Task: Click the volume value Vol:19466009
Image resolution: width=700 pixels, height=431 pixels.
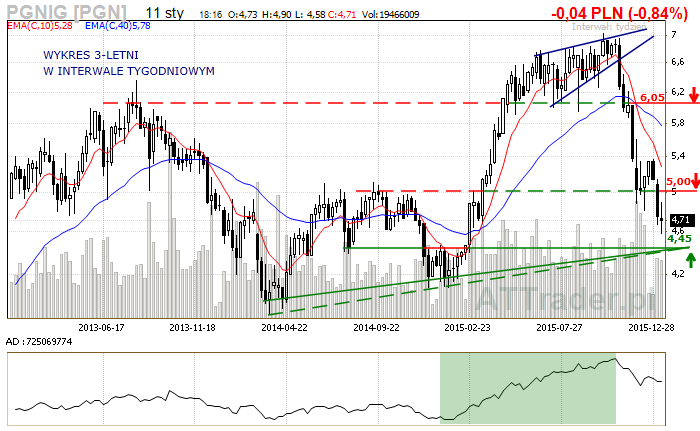Action: 391,15
